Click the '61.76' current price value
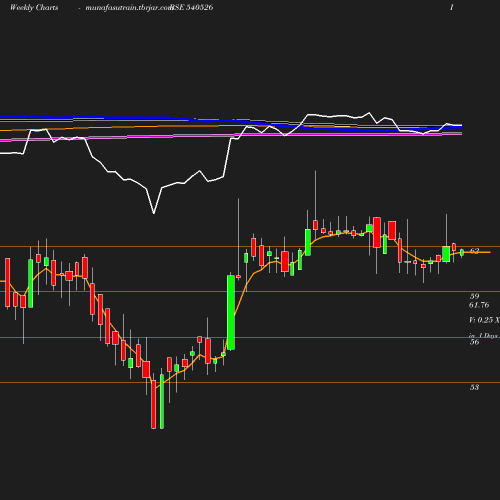 point(479,305)
